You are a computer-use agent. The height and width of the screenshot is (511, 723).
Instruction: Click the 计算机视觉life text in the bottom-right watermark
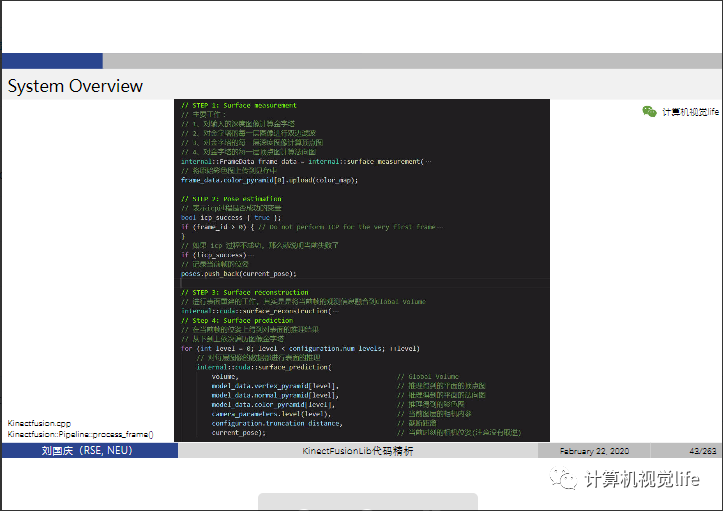pyautogui.click(x=642, y=480)
